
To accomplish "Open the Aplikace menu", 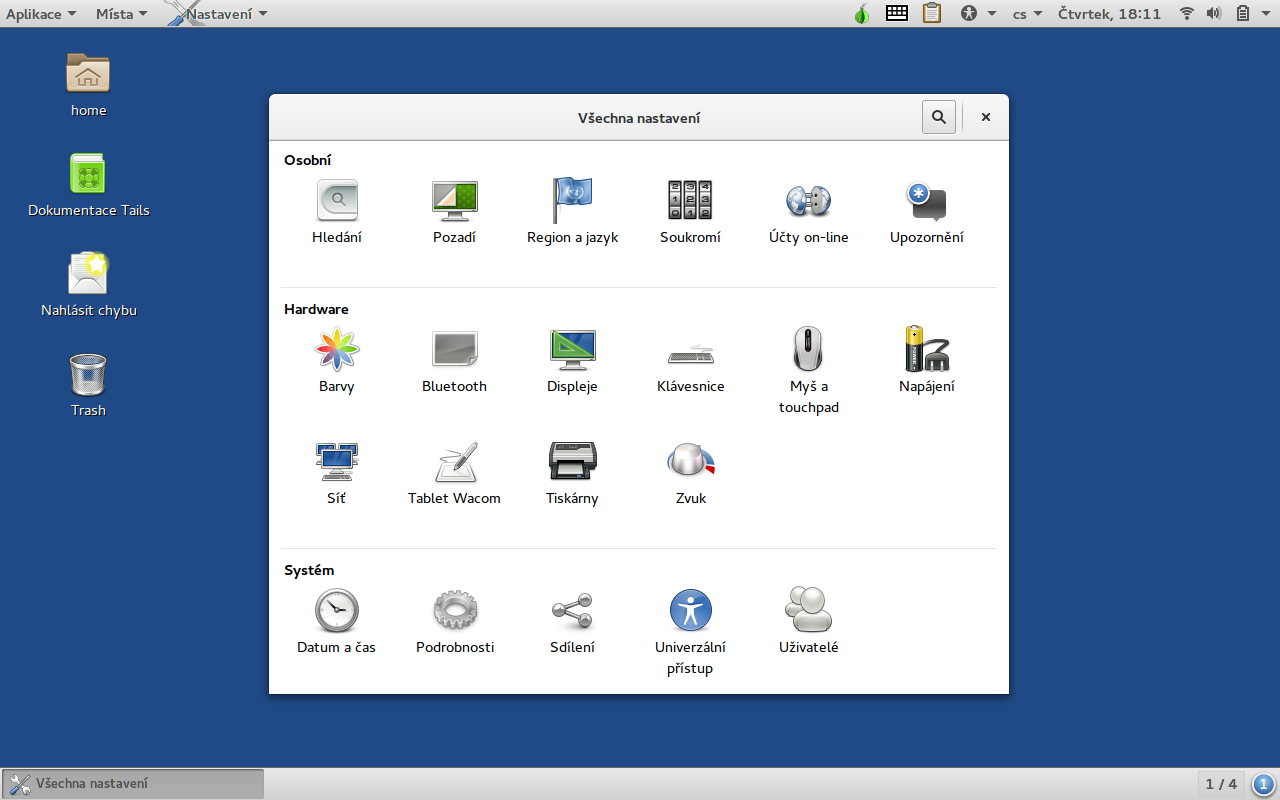I will pyautogui.click(x=41, y=14).
